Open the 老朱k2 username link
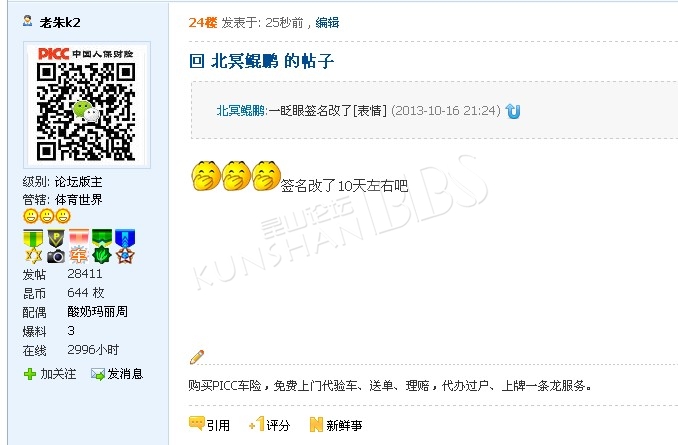678x445 pixels. [60, 22]
